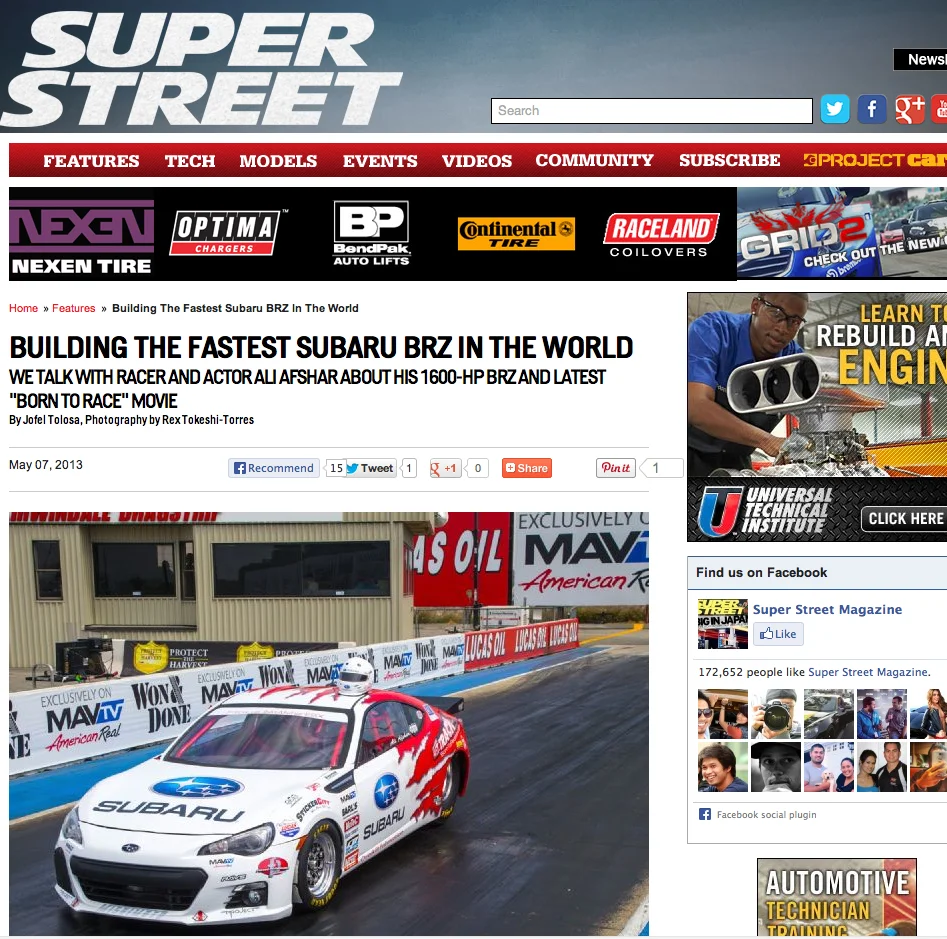Click the black-and-white Facebook fan photo
947x939 pixels.
775,766
